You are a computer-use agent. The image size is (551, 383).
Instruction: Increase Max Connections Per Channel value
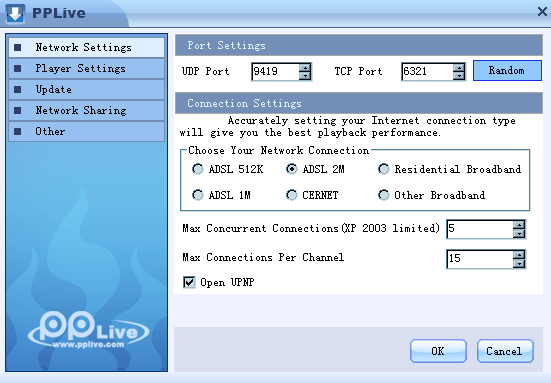coord(519,255)
